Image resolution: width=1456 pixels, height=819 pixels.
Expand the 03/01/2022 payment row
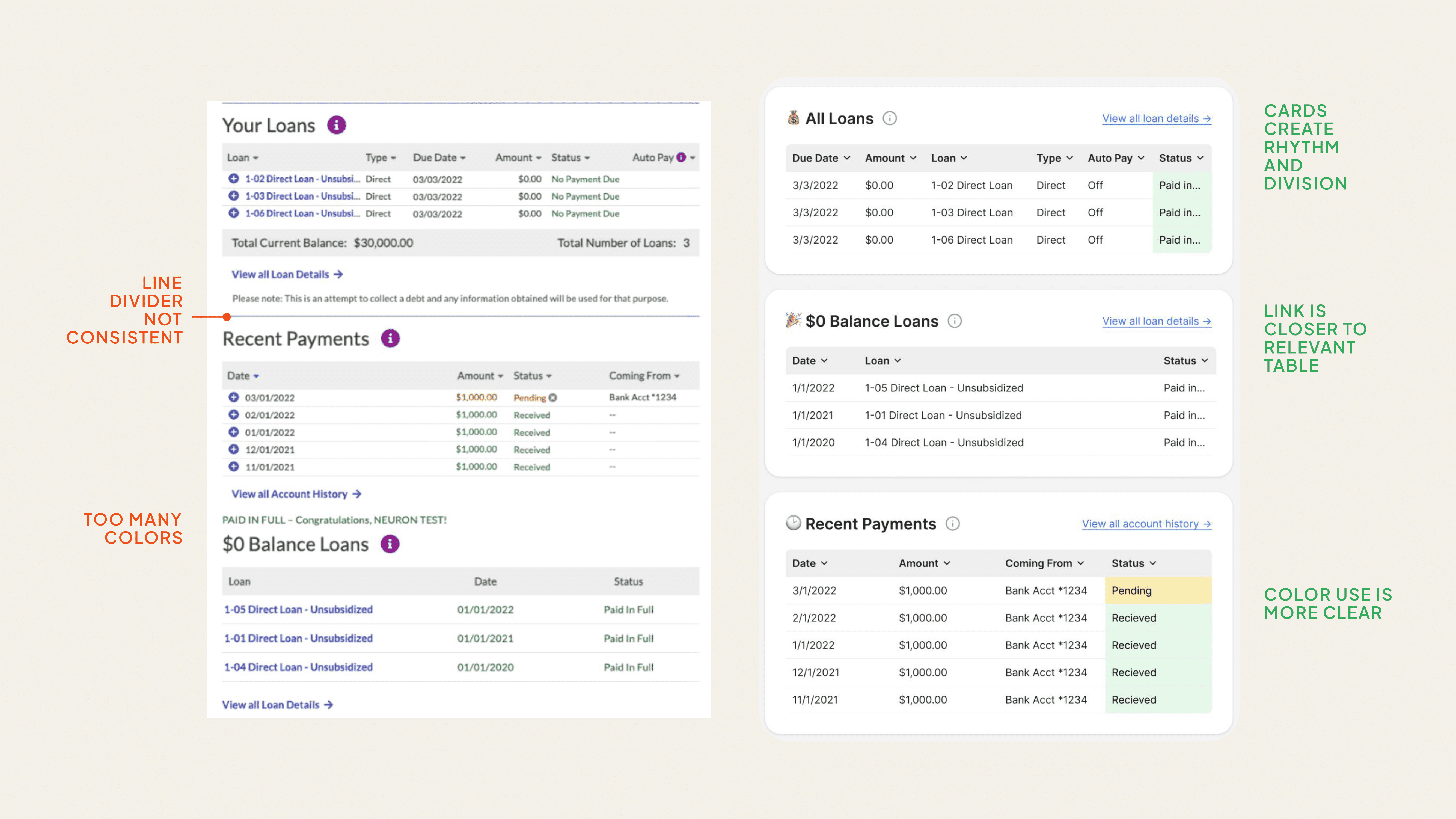pos(233,397)
